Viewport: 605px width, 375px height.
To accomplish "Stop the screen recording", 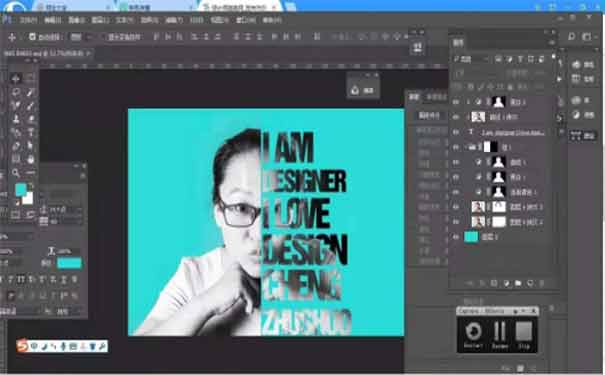I will click(x=524, y=335).
